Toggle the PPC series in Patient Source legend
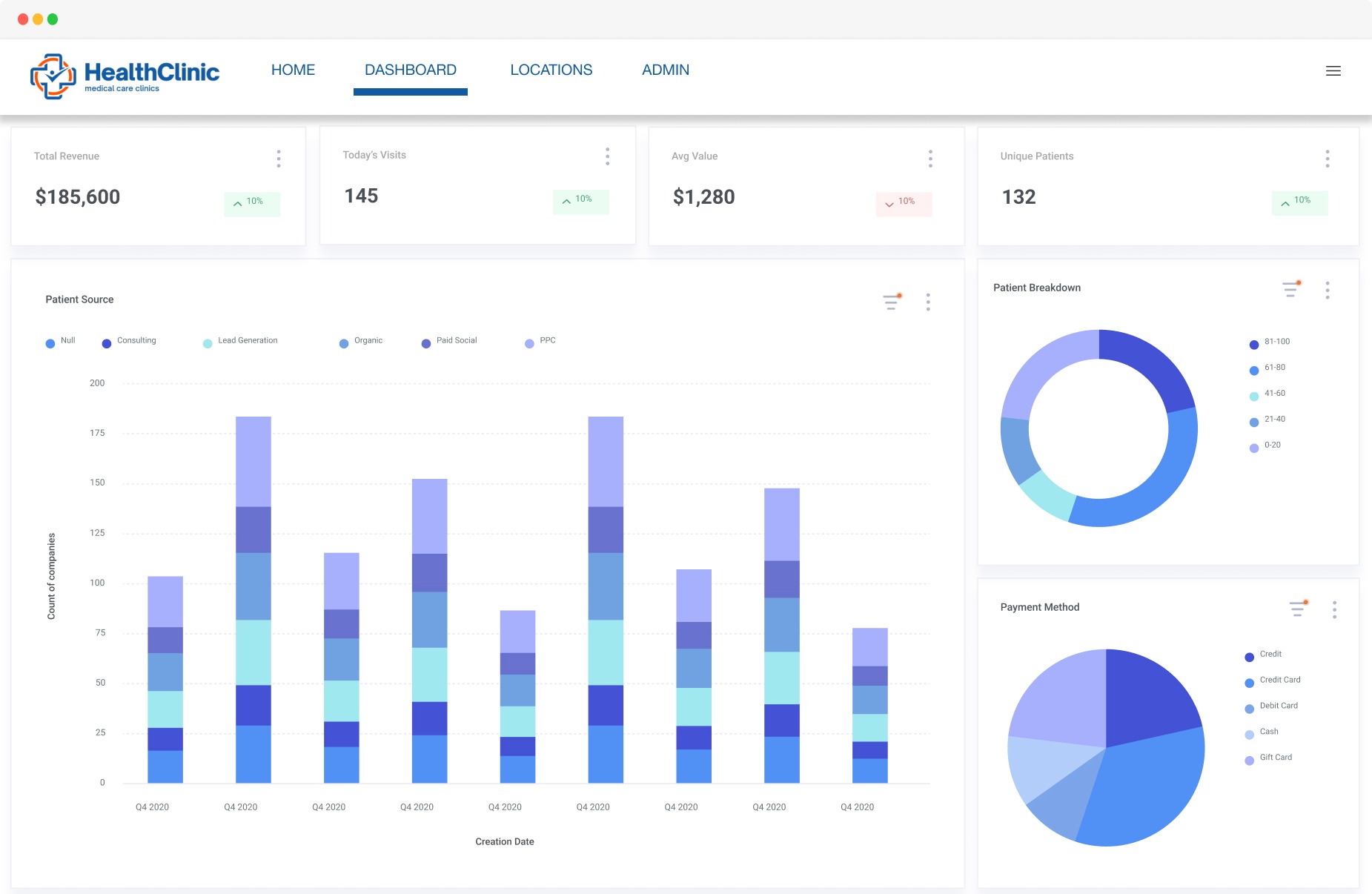 click(540, 341)
